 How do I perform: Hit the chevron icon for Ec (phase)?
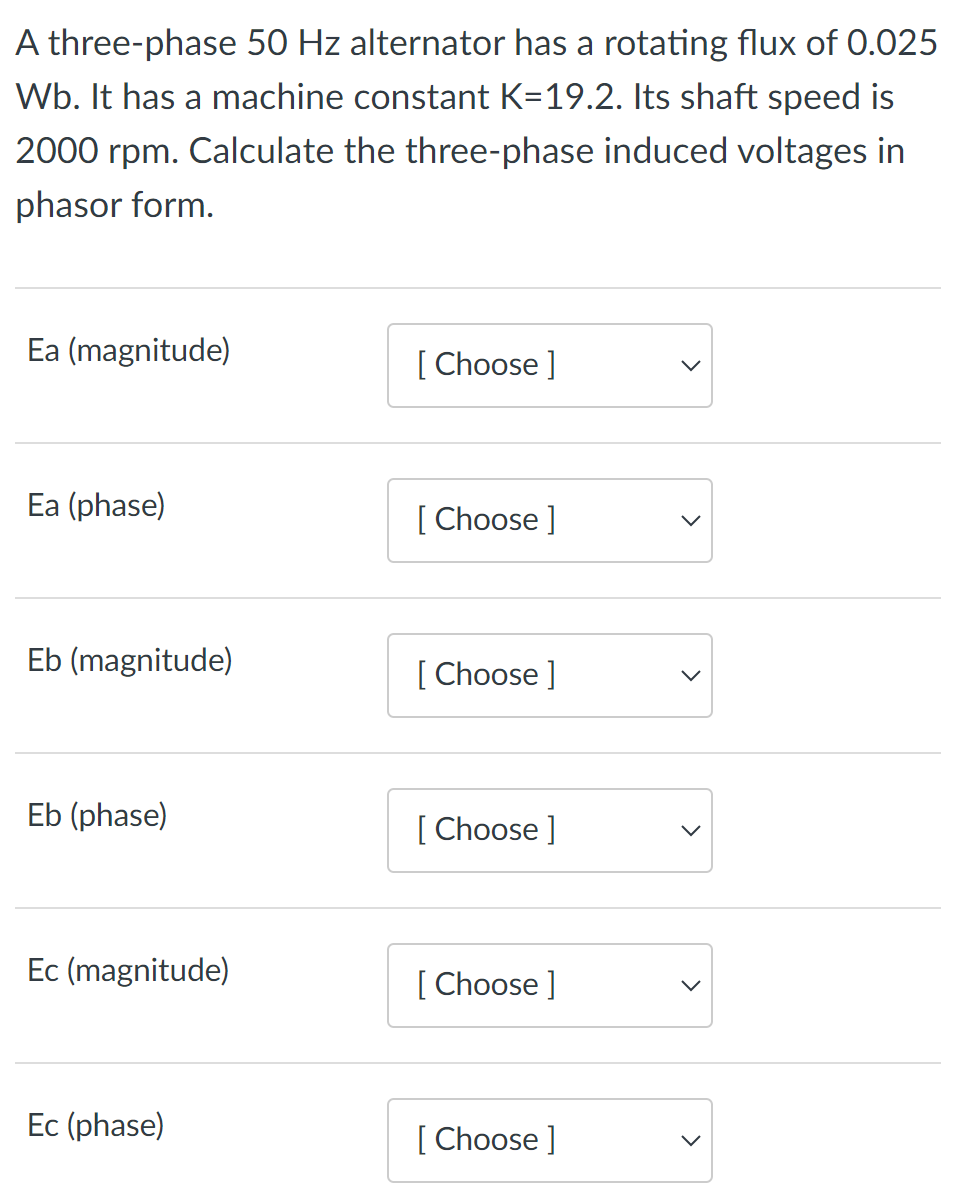687,1141
